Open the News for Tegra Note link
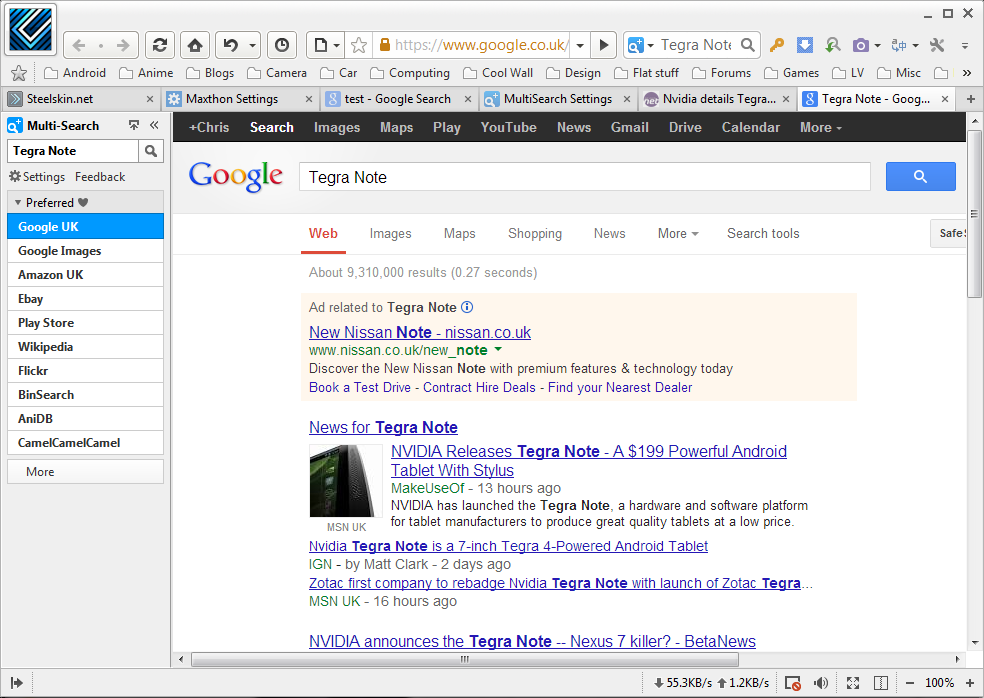The height and width of the screenshot is (698, 984). pos(383,427)
